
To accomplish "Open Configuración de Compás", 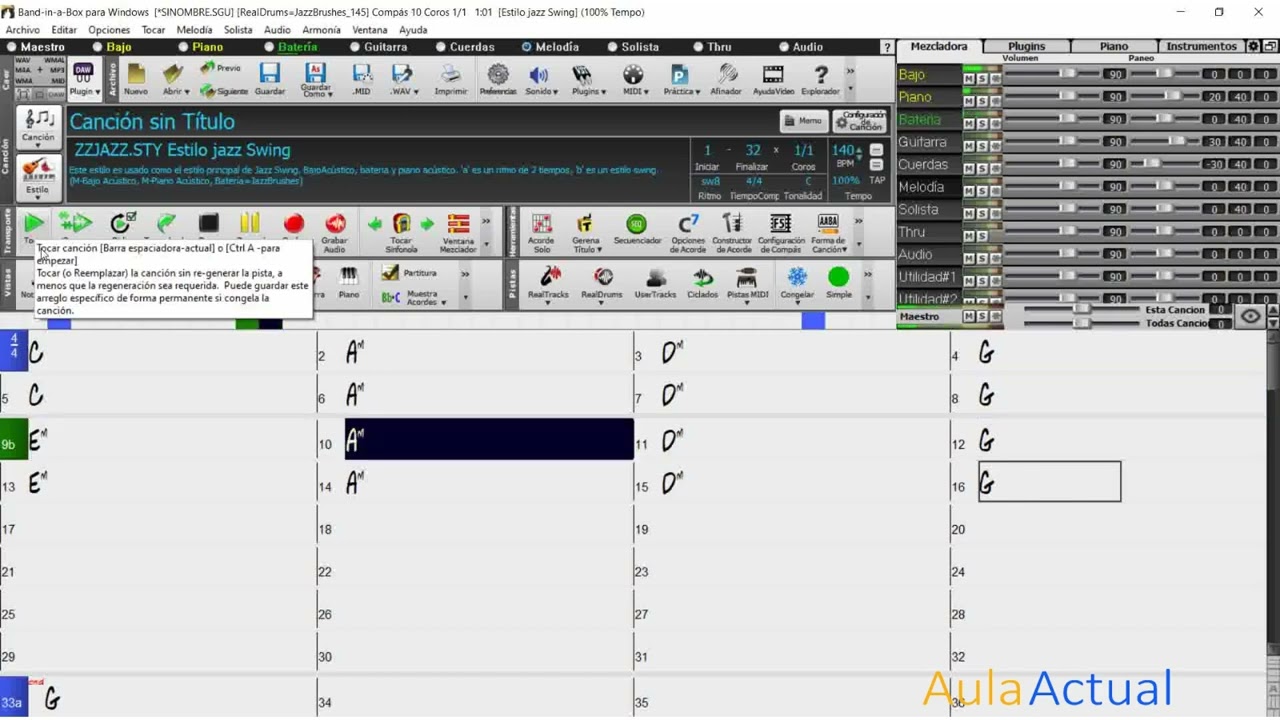I will coord(781,232).
